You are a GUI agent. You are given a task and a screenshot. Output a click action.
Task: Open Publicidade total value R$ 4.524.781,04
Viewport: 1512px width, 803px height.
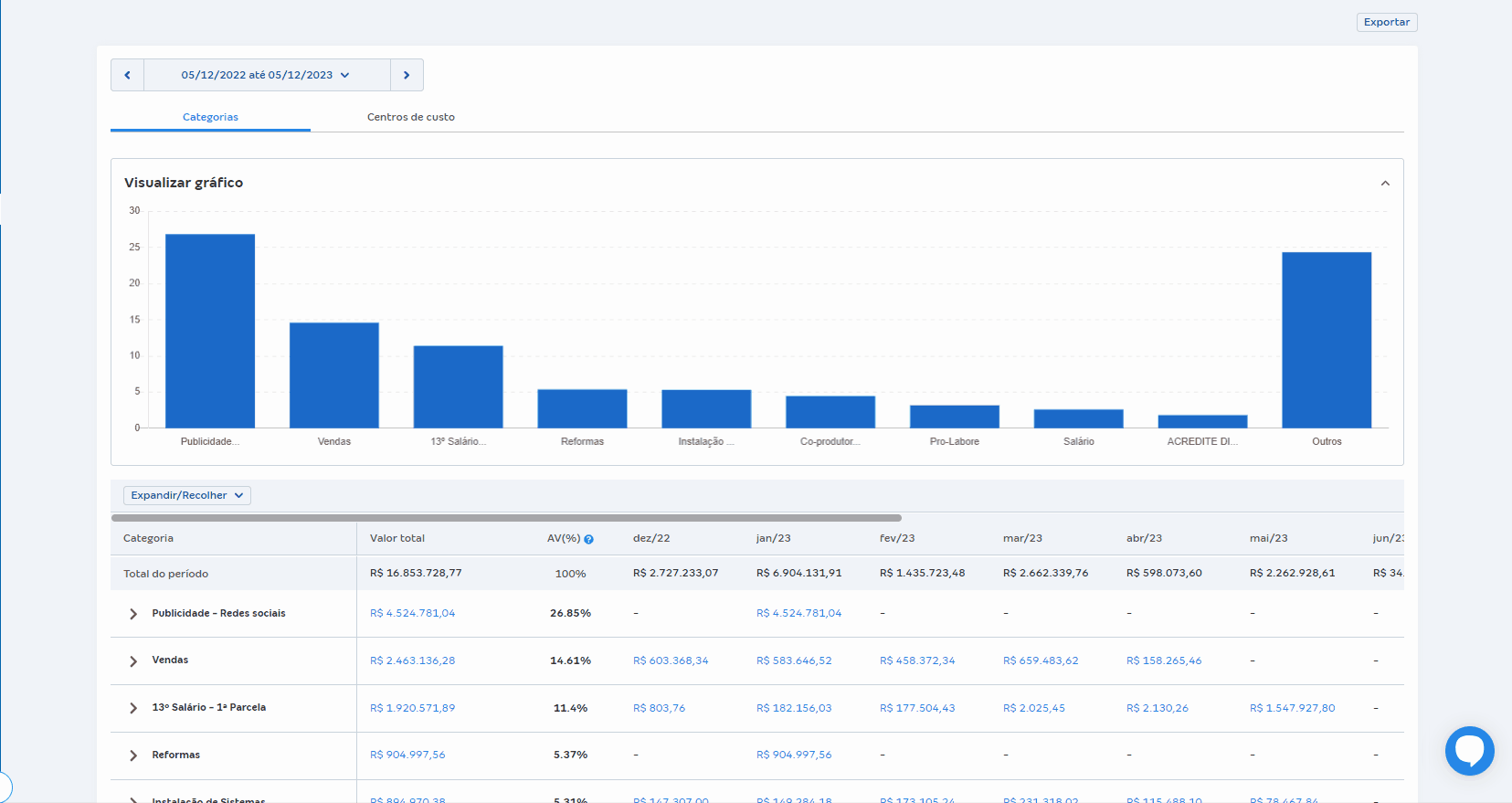(x=412, y=613)
